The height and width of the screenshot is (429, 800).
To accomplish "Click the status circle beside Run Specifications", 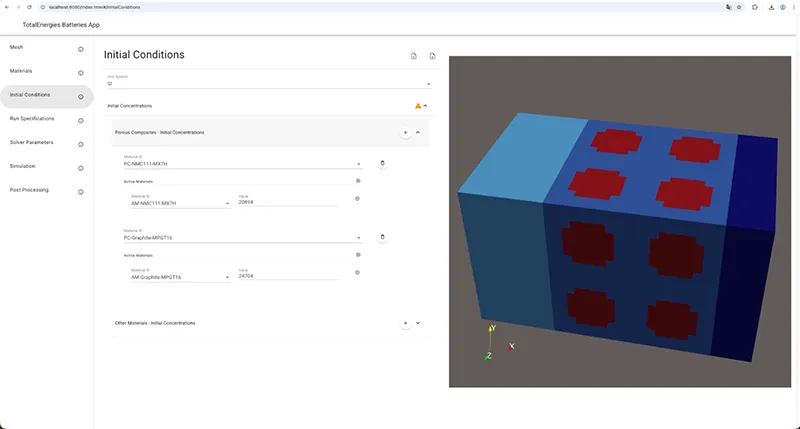I will tap(81, 121).
